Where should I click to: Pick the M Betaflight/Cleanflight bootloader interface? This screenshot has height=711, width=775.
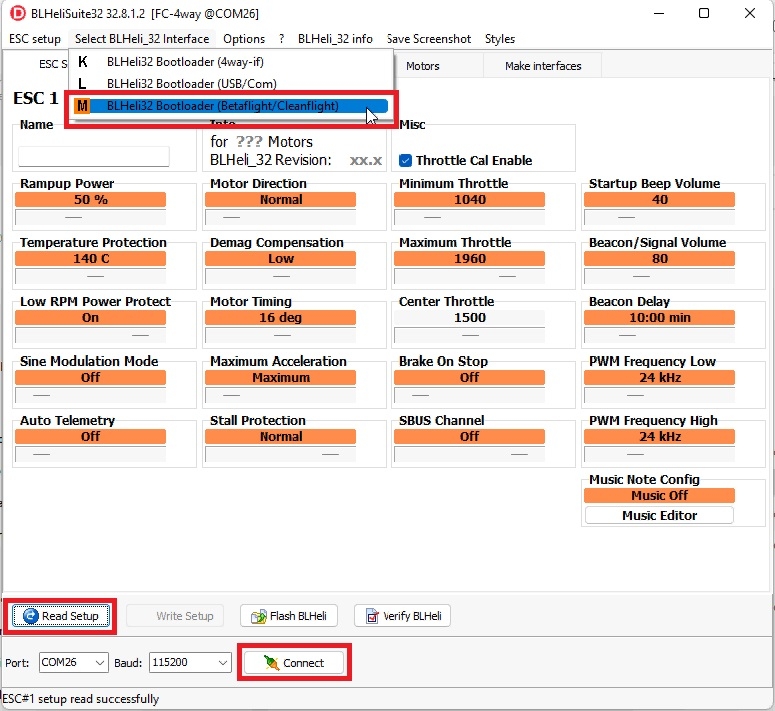222,106
